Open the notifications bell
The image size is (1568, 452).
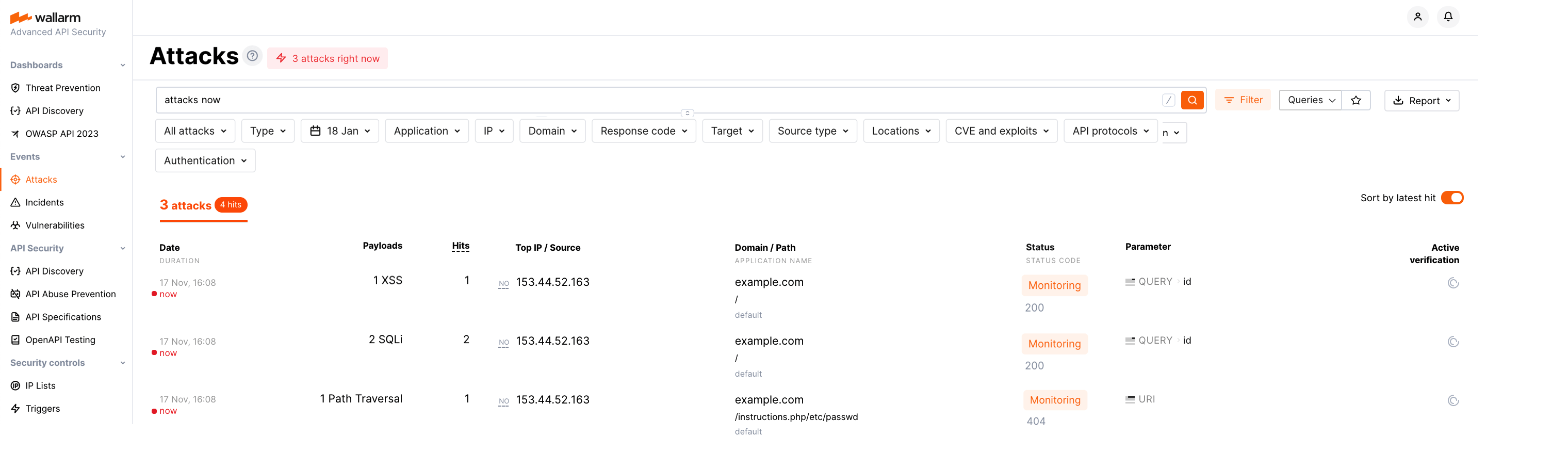tap(1448, 17)
